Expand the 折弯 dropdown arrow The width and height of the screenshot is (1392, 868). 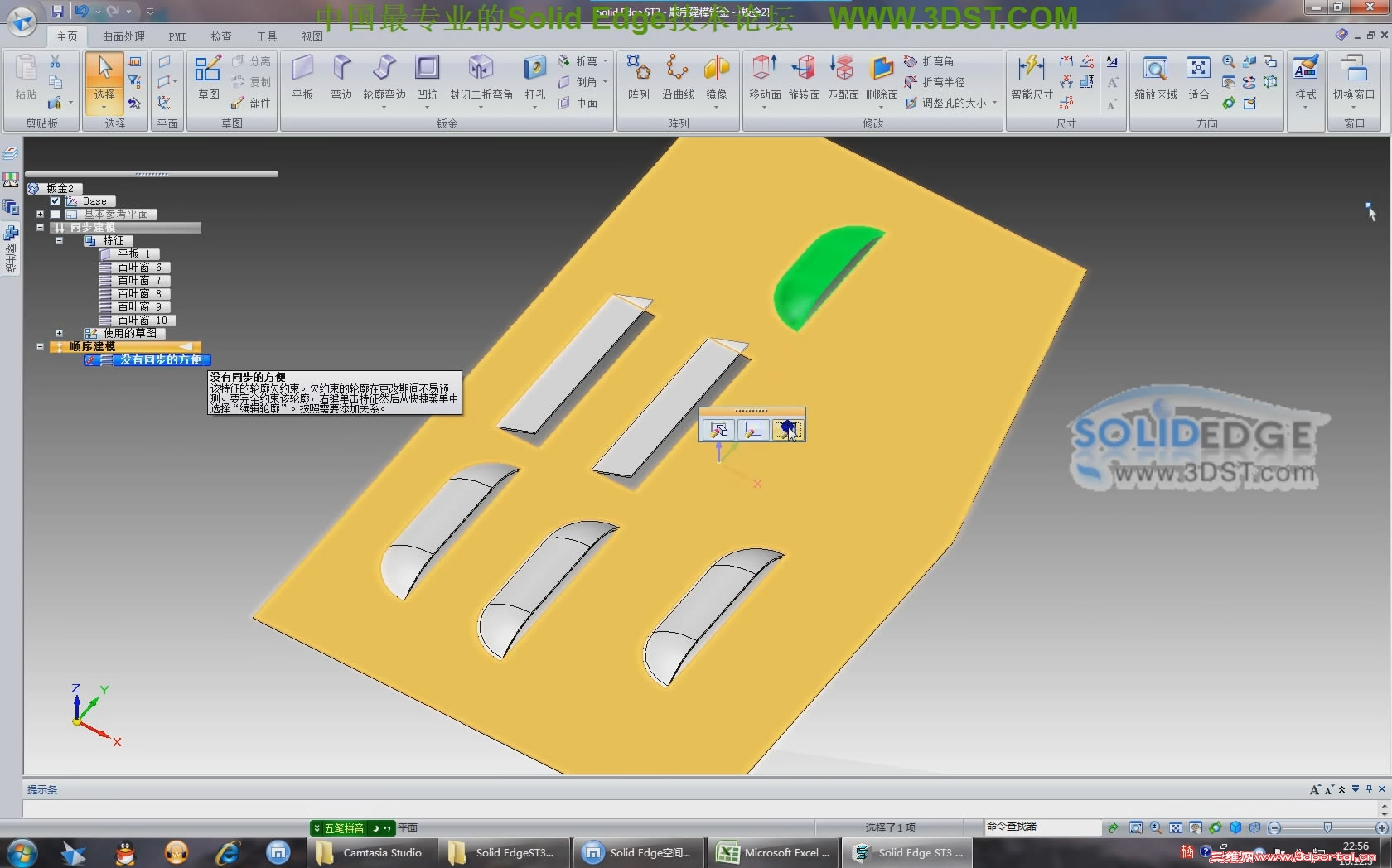pyautogui.click(x=606, y=61)
